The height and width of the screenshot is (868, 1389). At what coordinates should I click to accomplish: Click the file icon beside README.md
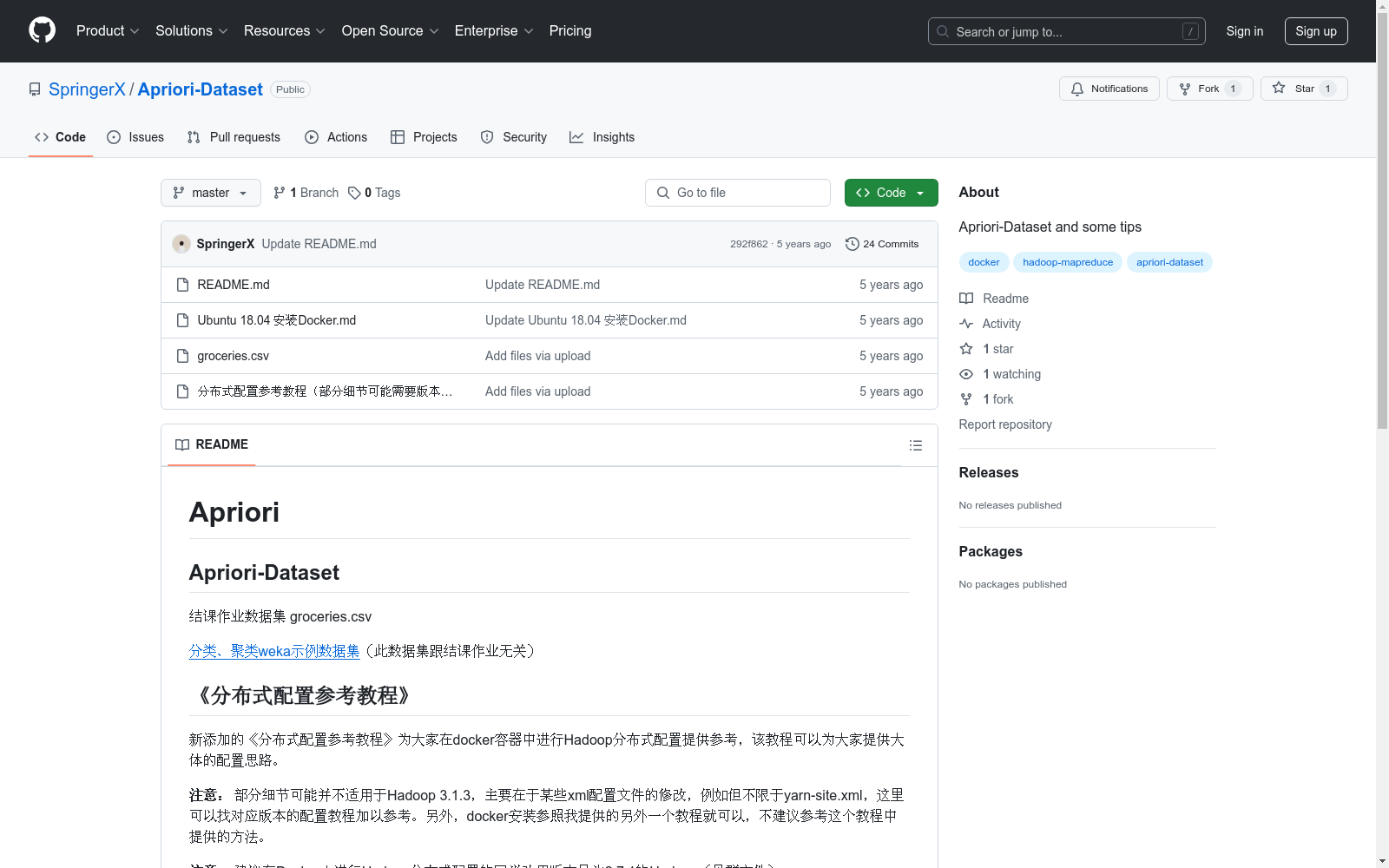point(182,285)
